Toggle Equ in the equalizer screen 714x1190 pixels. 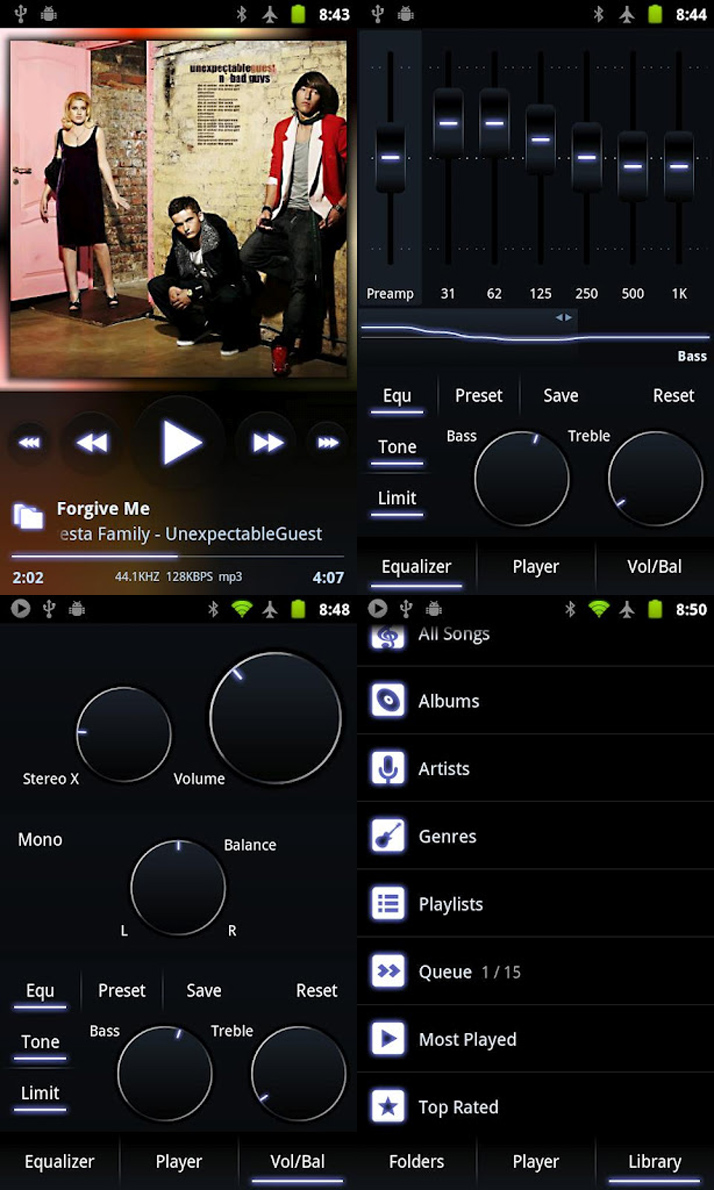(x=397, y=398)
